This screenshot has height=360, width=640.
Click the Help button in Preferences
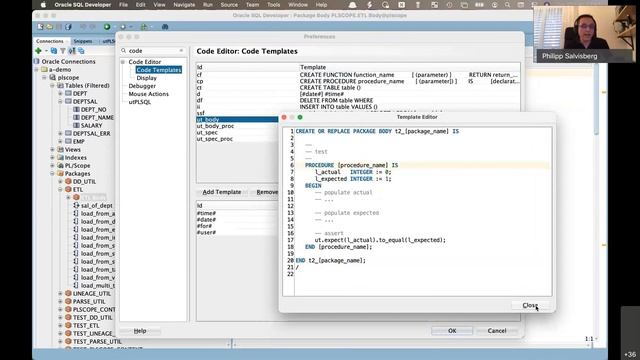(140, 331)
